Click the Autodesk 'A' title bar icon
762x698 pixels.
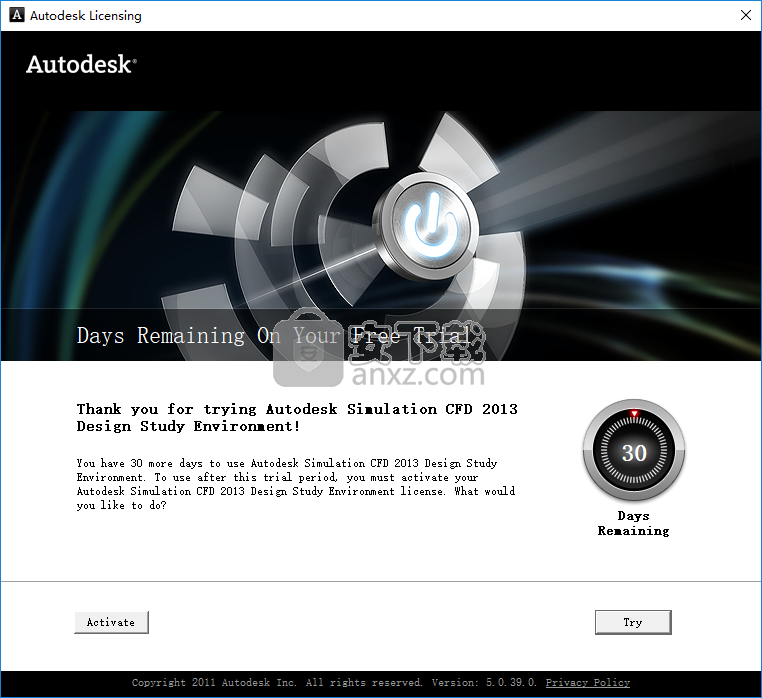17,15
